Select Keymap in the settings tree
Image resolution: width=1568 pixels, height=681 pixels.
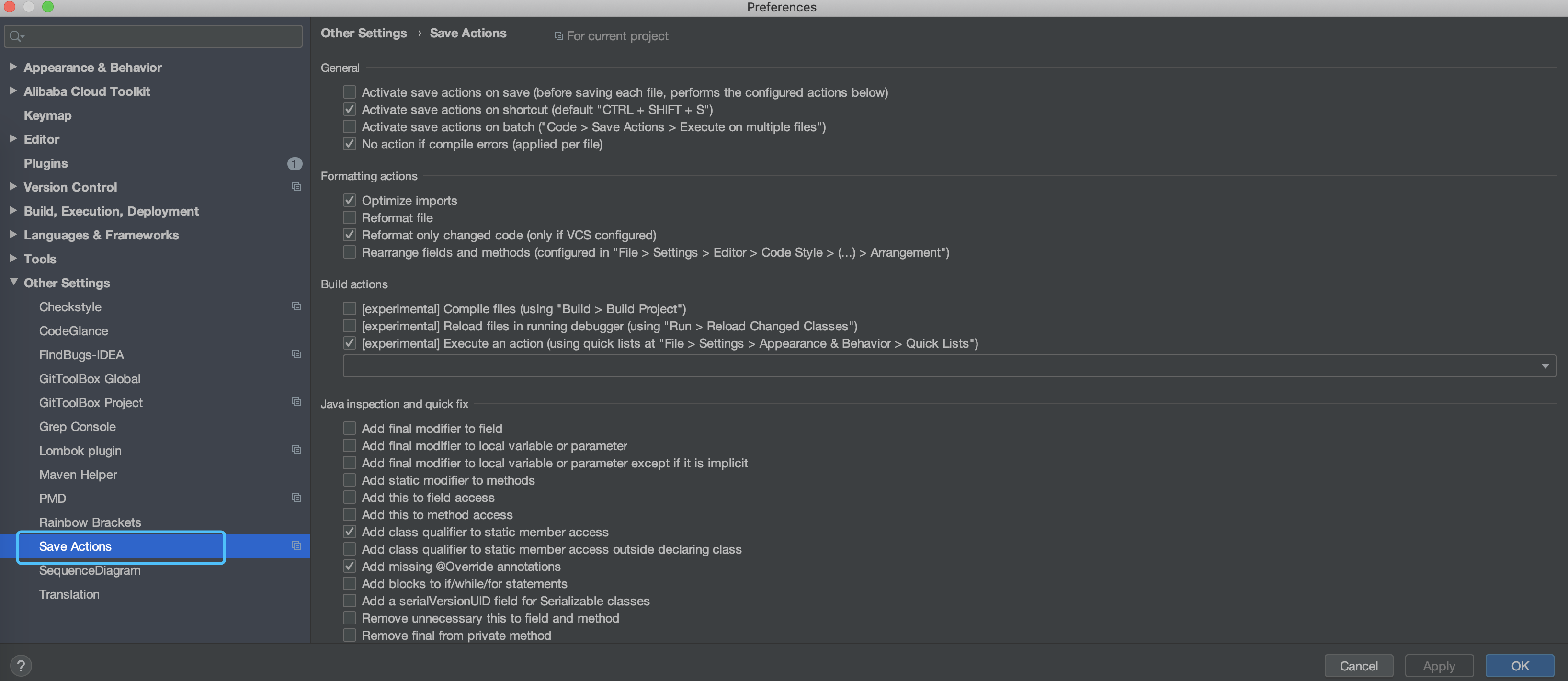(47, 115)
